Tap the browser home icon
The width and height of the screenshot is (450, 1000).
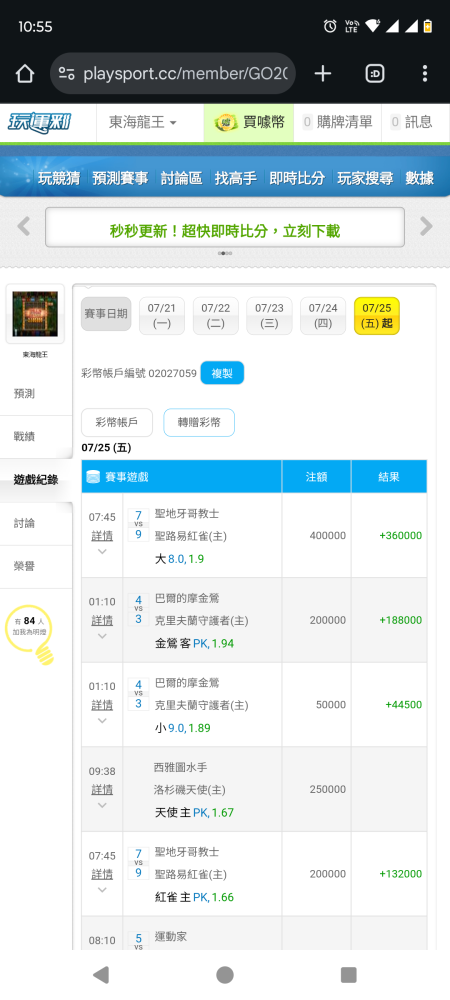point(24,74)
